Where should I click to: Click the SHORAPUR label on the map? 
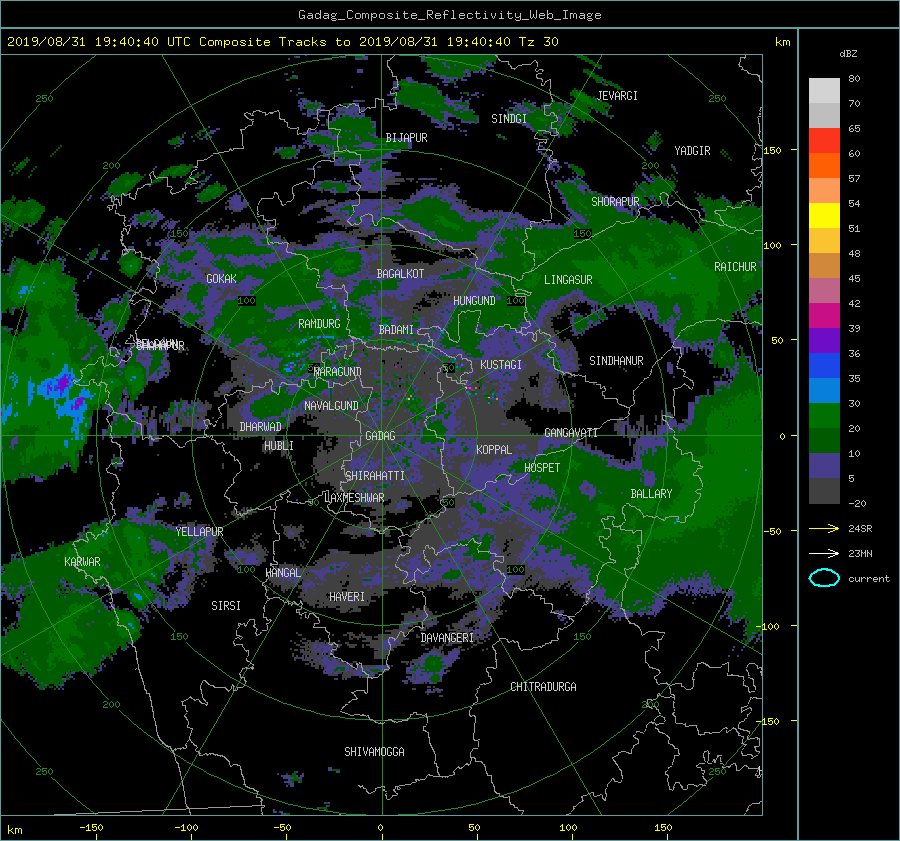click(615, 202)
